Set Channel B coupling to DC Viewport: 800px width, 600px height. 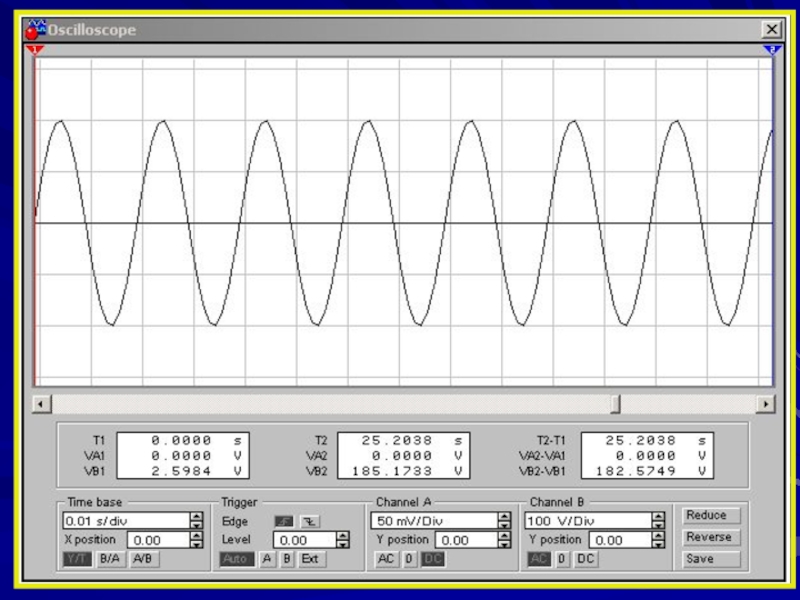(585, 559)
